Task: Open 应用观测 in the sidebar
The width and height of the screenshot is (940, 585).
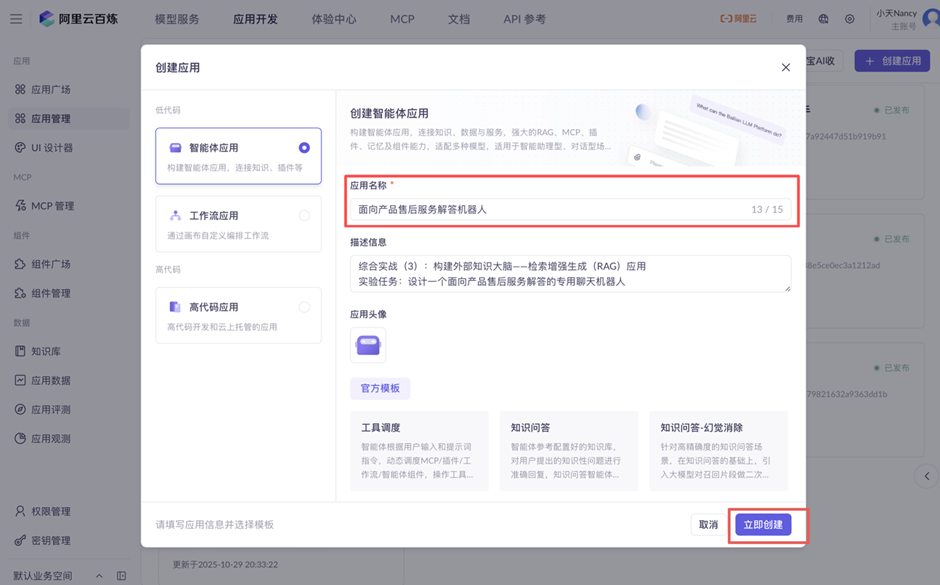Action: pyautogui.click(x=68, y=439)
